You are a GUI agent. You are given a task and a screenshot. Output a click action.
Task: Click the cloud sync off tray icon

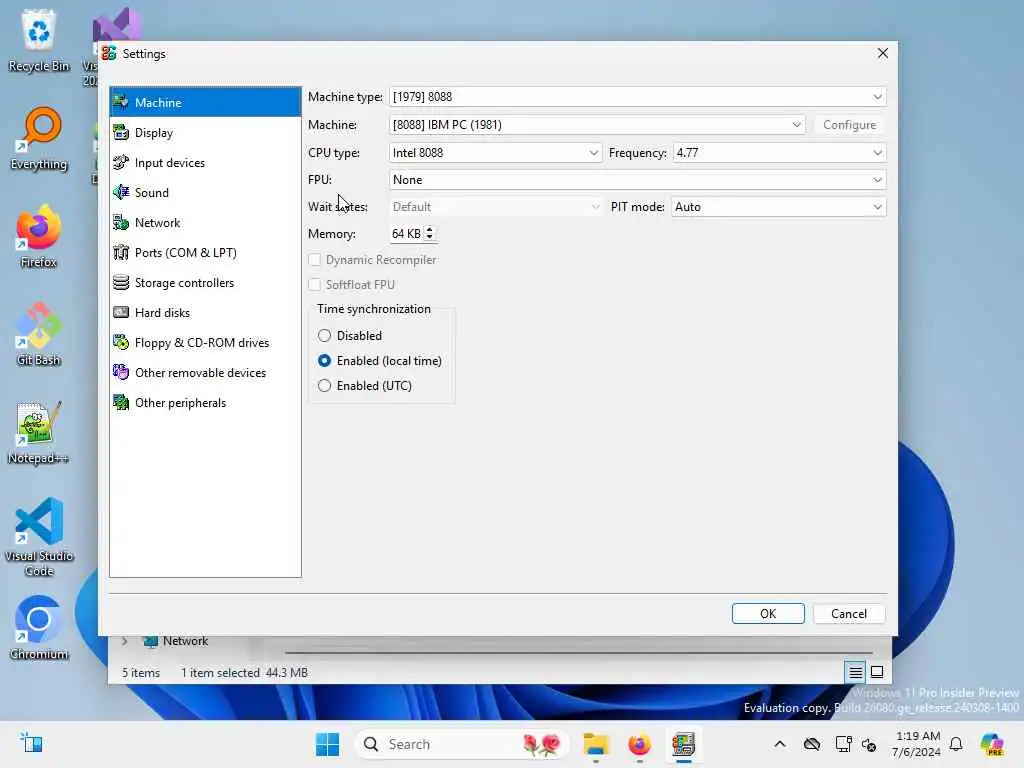click(812, 744)
